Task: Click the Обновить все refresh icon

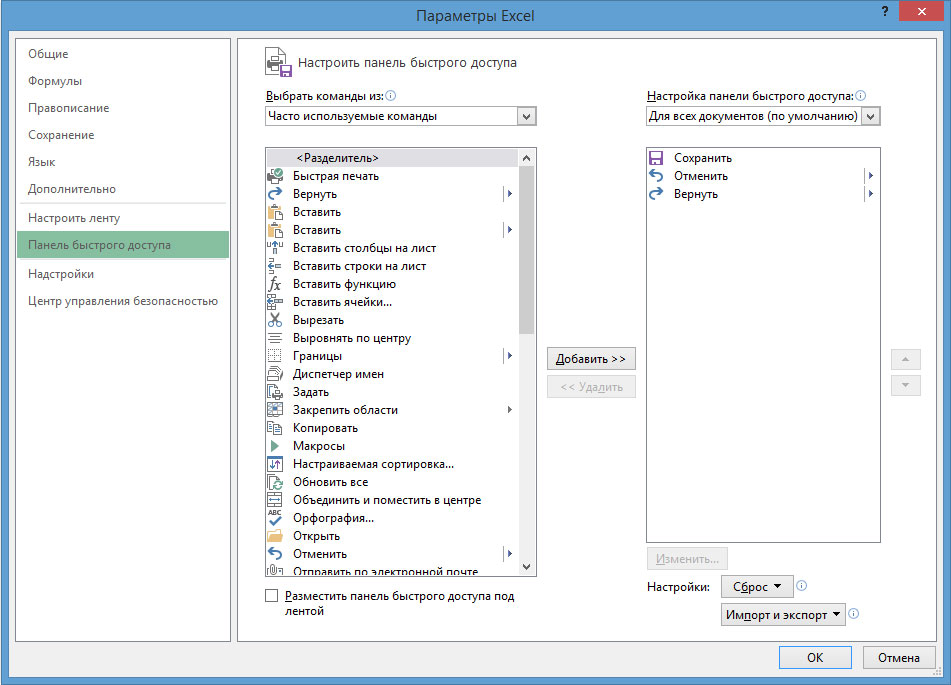Action: click(275, 482)
